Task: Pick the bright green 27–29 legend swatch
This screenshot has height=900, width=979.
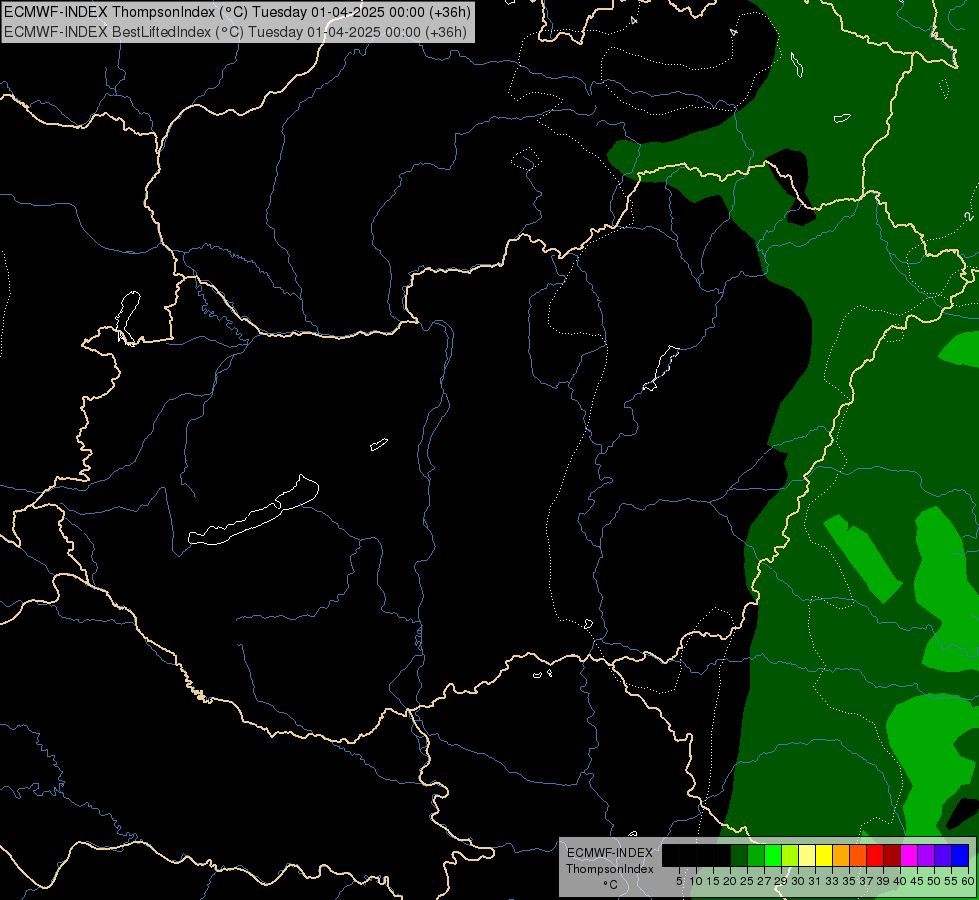Action: click(x=773, y=856)
